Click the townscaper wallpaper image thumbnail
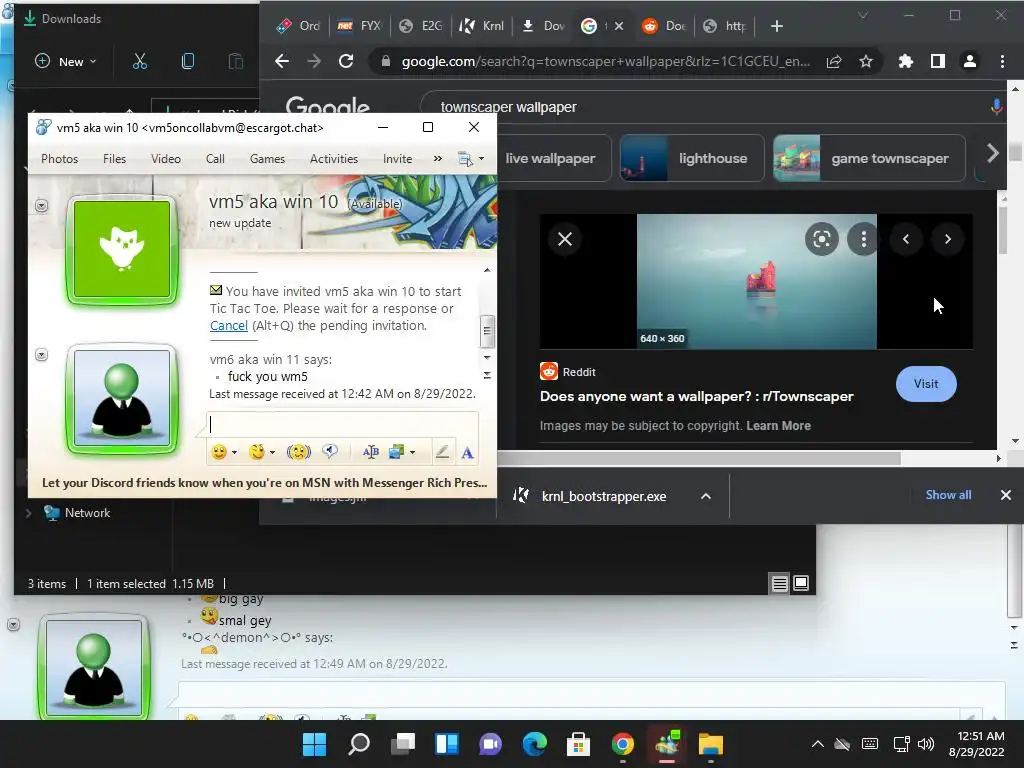This screenshot has height=768, width=1024. pyautogui.click(x=756, y=281)
